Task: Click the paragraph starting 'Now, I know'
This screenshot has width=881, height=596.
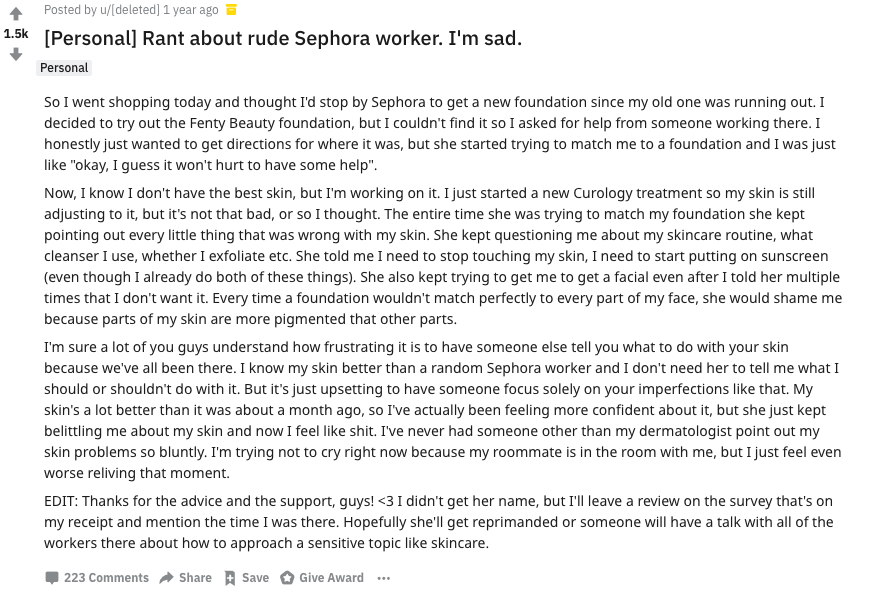Action: point(443,256)
